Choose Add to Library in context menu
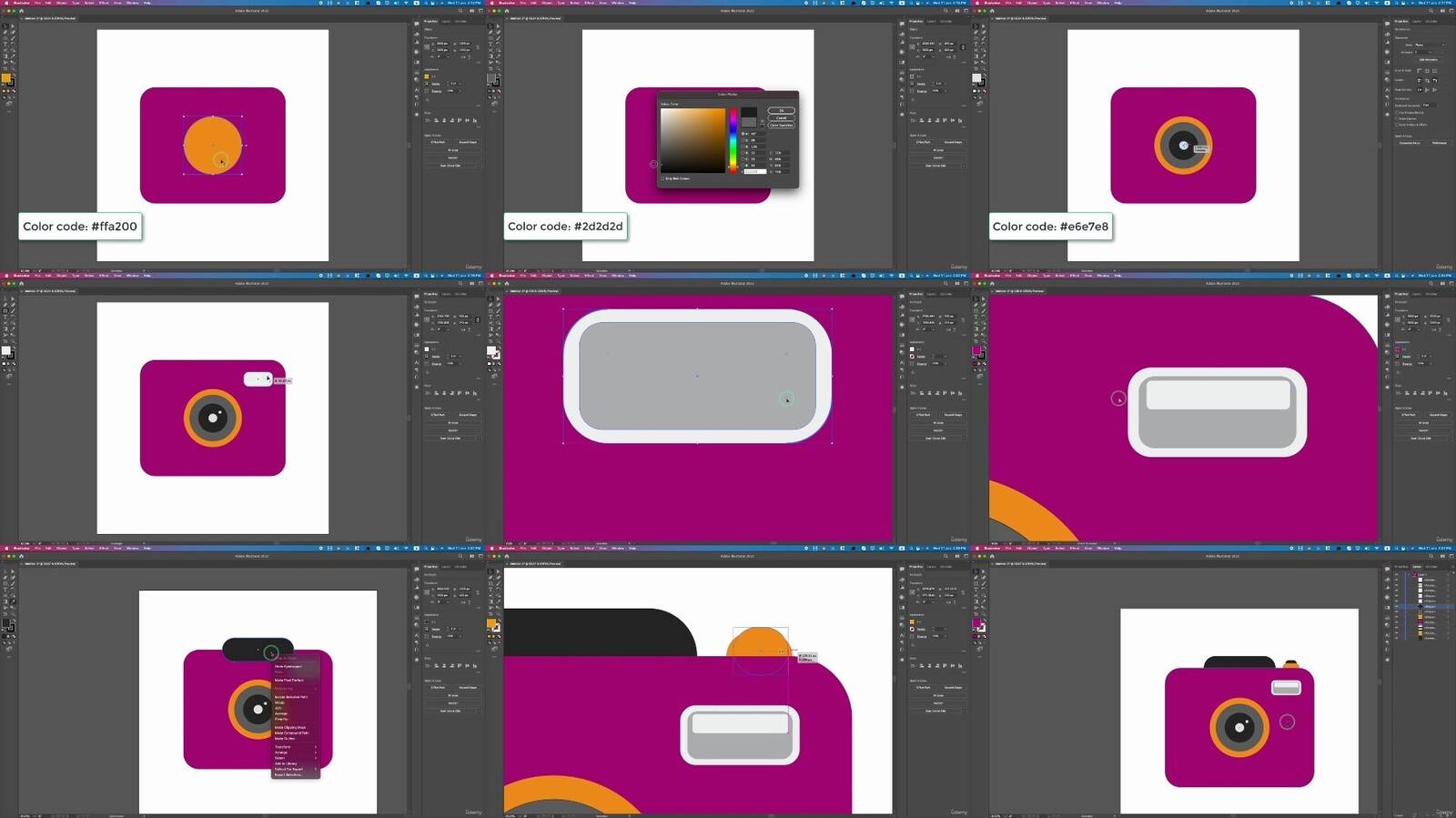 click(286, 763)
